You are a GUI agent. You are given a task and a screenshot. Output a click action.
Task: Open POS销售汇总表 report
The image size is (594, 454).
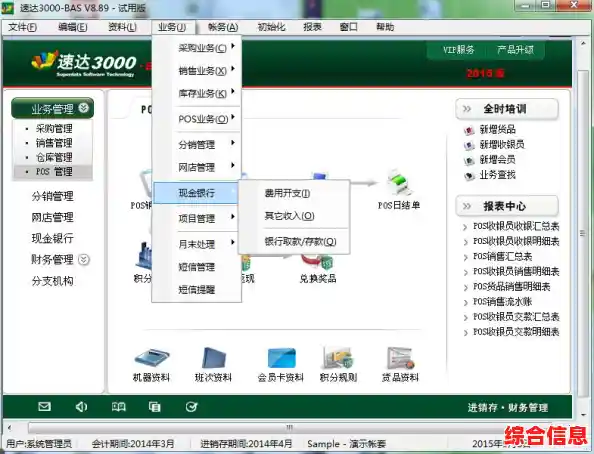502,257
